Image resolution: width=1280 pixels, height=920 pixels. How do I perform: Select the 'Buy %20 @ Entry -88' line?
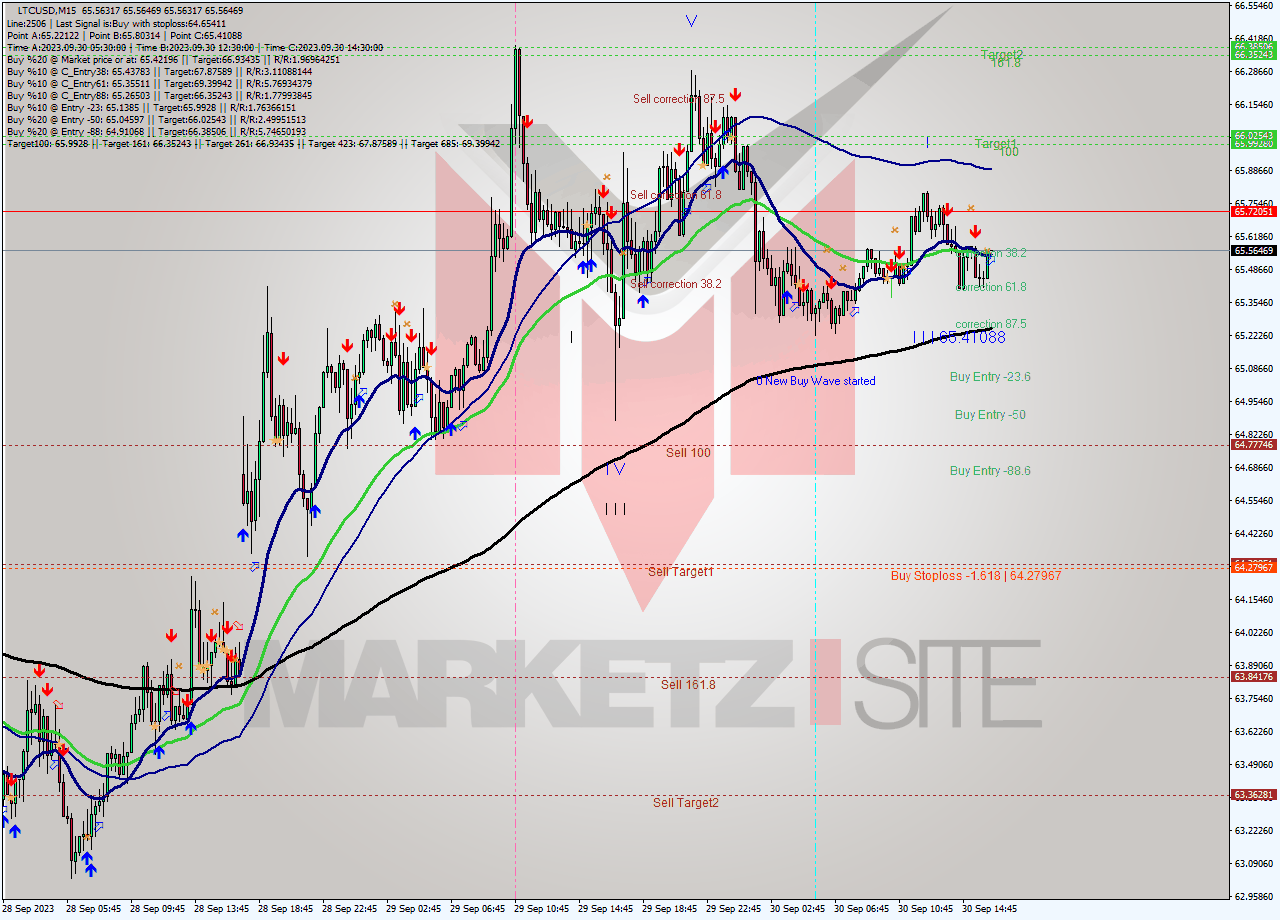(157, 131)
